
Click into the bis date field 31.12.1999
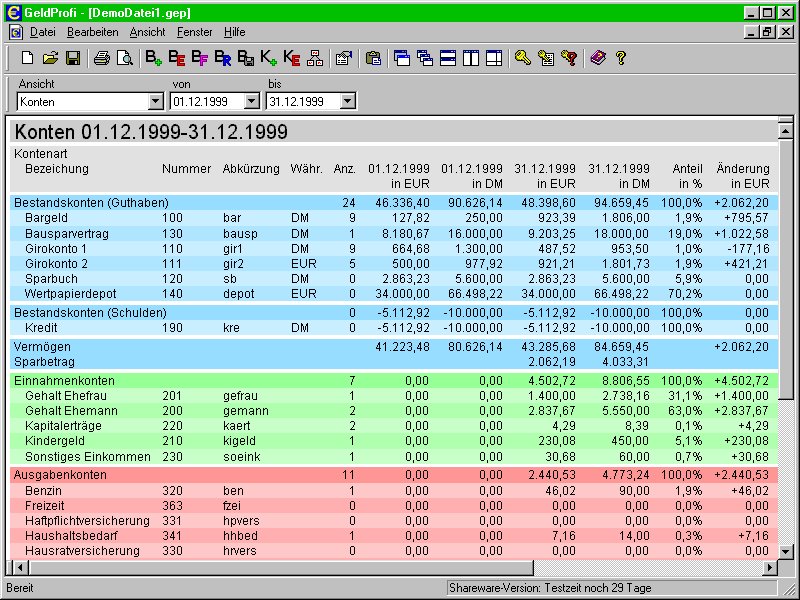pos(304,102)
